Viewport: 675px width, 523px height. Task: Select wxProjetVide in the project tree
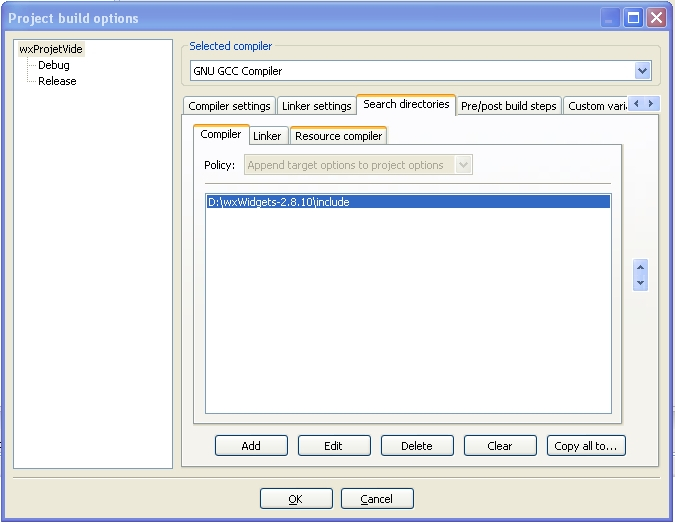[x=51, y=49]
